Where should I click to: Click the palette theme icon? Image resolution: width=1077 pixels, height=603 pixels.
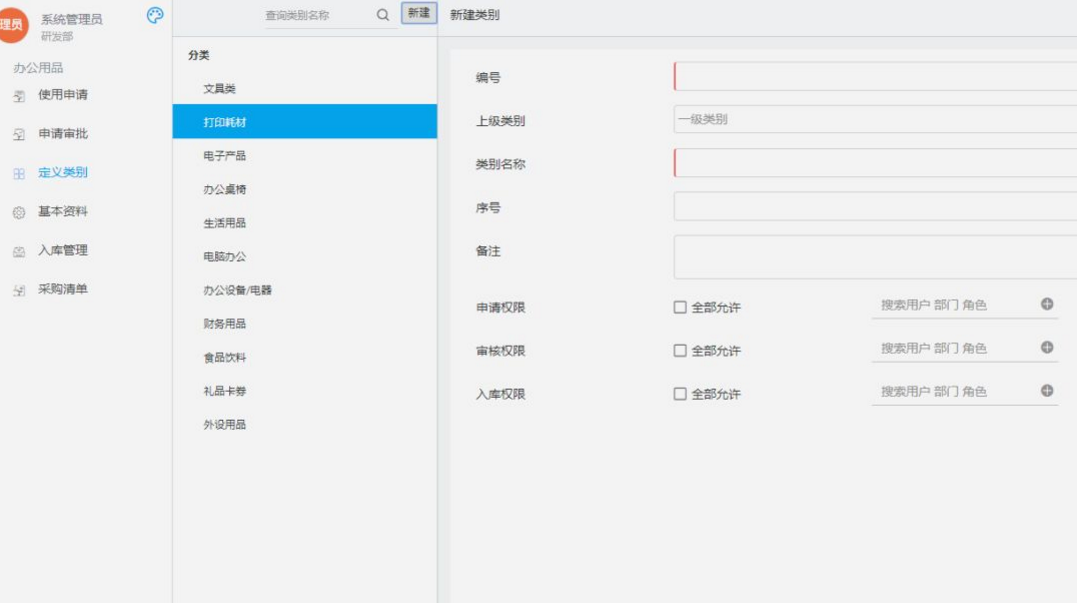tap(155, 15)
